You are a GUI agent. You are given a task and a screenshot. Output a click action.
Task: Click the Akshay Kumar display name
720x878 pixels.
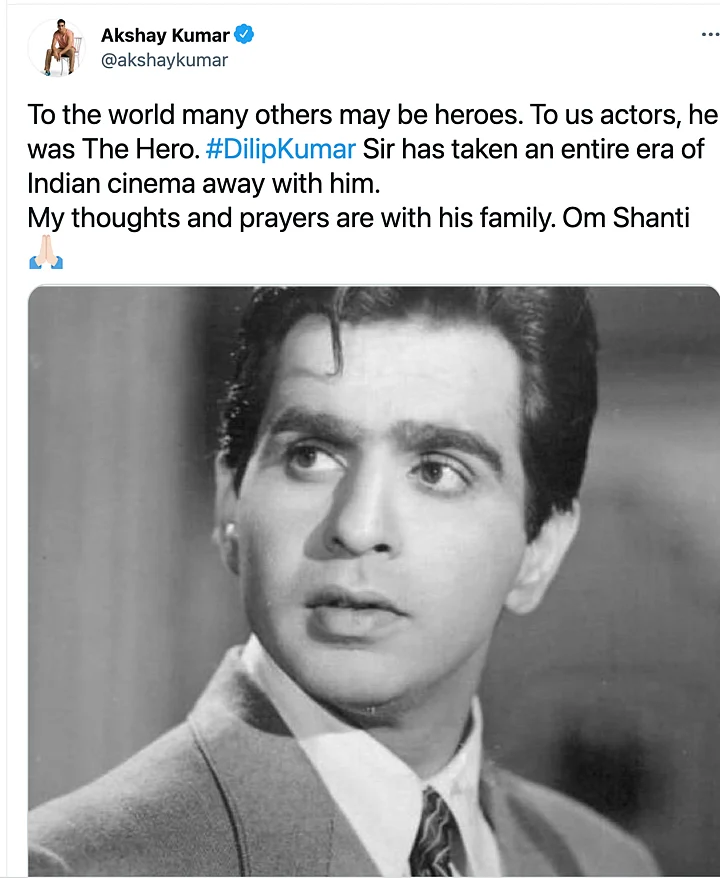[x=165, y=35]
